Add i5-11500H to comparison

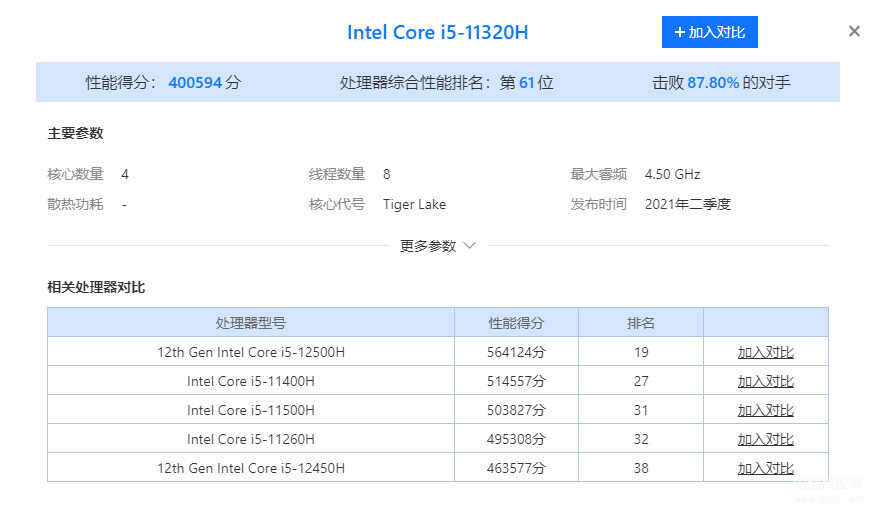[766, 410]
